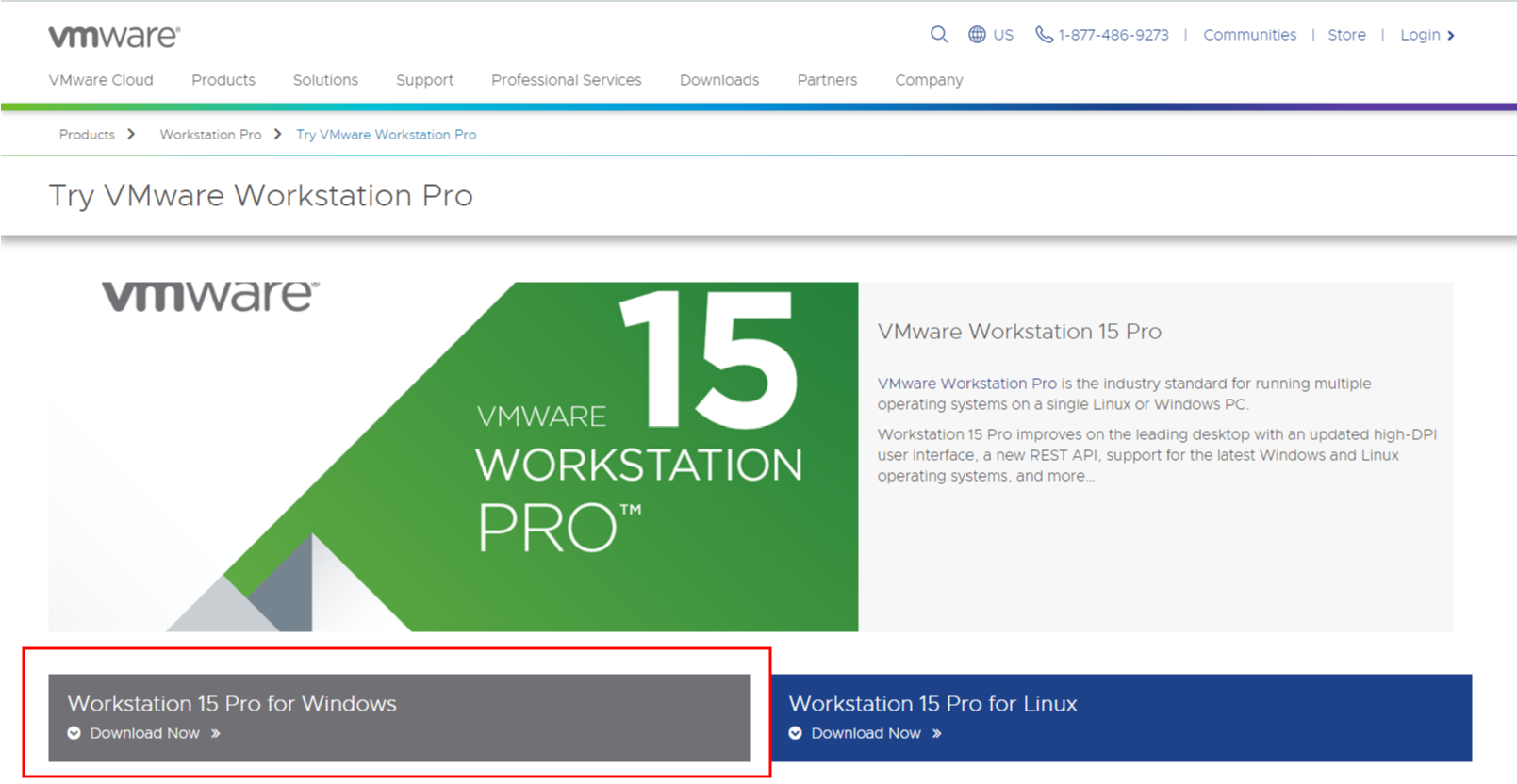Click the 1-877-486-9273 phone number
This screenshot has height=784, width=1517.
pyautogui.click(x=1113, y=35)
